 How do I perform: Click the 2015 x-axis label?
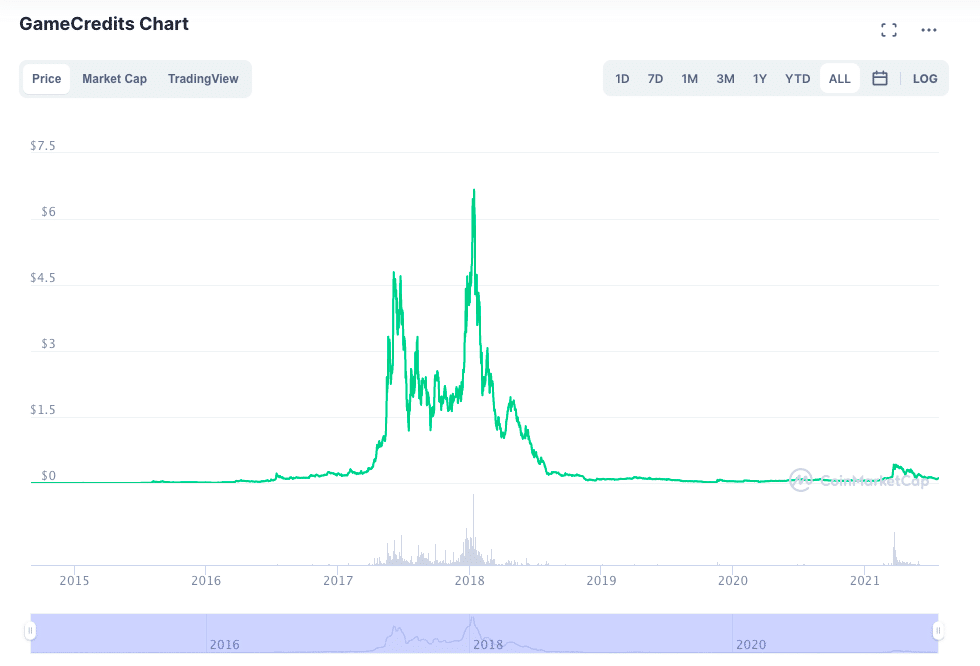pos(74,580)
